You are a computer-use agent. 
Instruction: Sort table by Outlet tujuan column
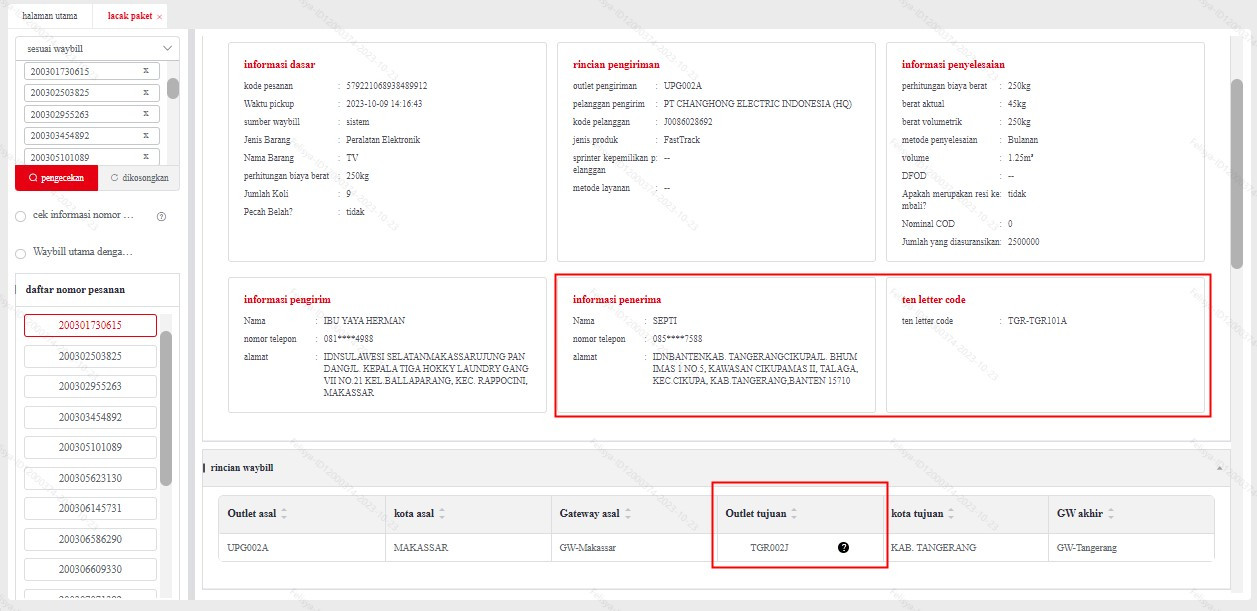click(x=794, y=513)
